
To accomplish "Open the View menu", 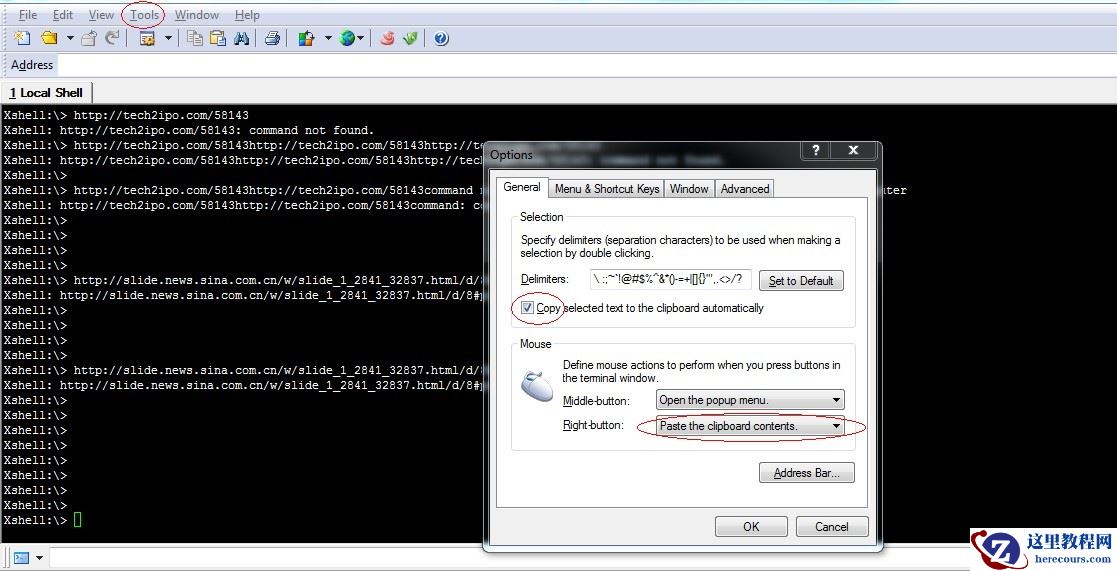I will [x=101, y=15].
